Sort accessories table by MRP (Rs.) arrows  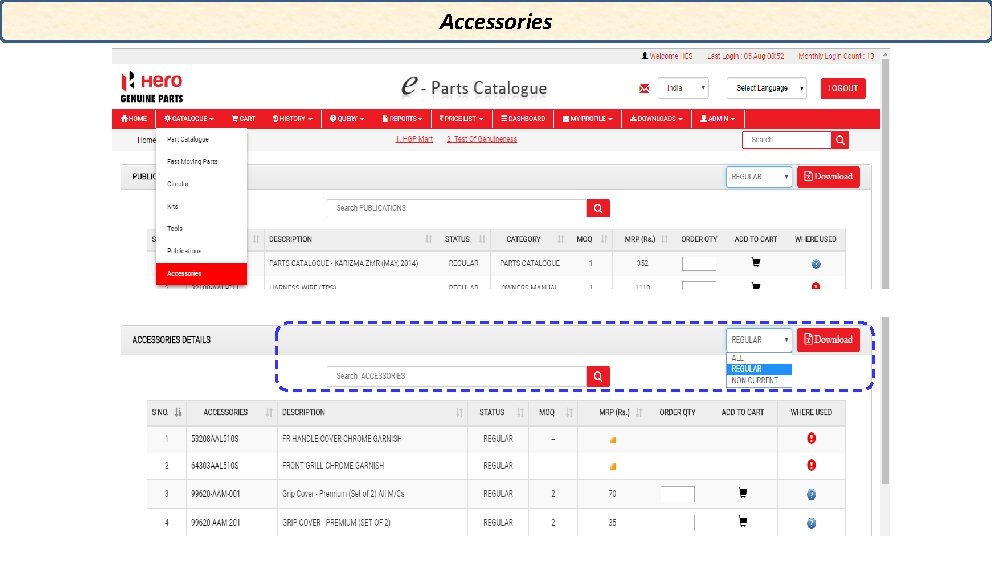pos(638,413)
